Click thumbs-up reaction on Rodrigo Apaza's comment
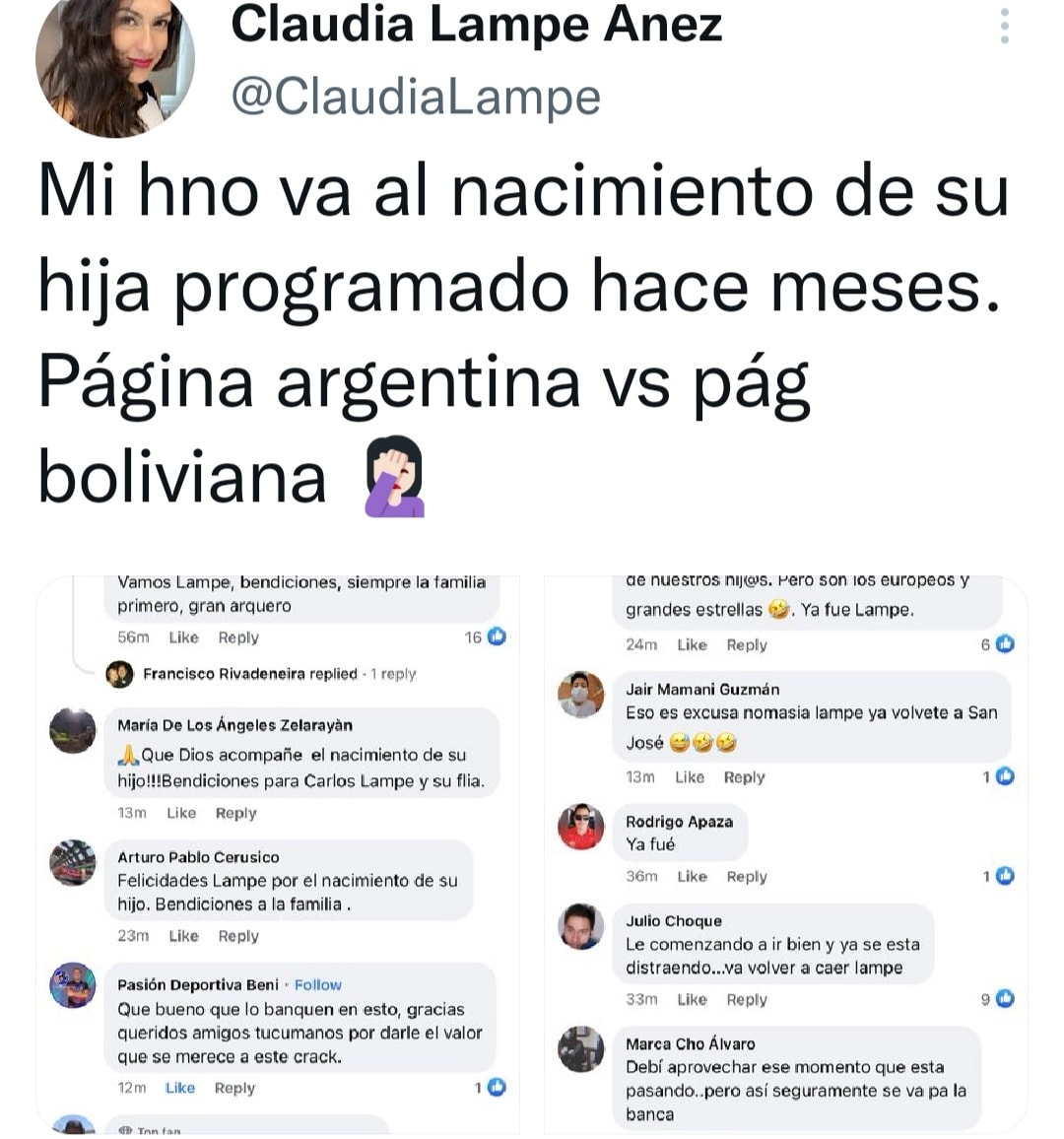The image size is (1064, 1139). (1005, 876)
